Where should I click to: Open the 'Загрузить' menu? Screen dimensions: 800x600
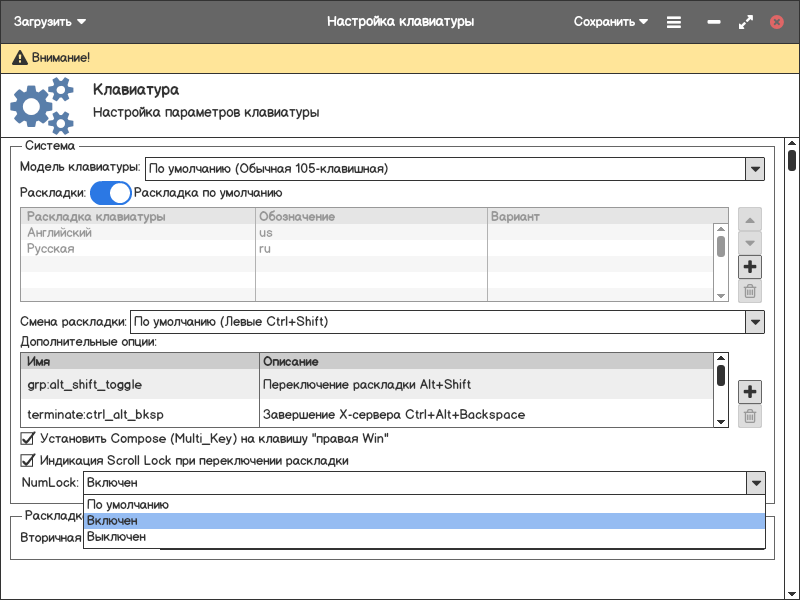pyautogui.click(x=50, y=21)
